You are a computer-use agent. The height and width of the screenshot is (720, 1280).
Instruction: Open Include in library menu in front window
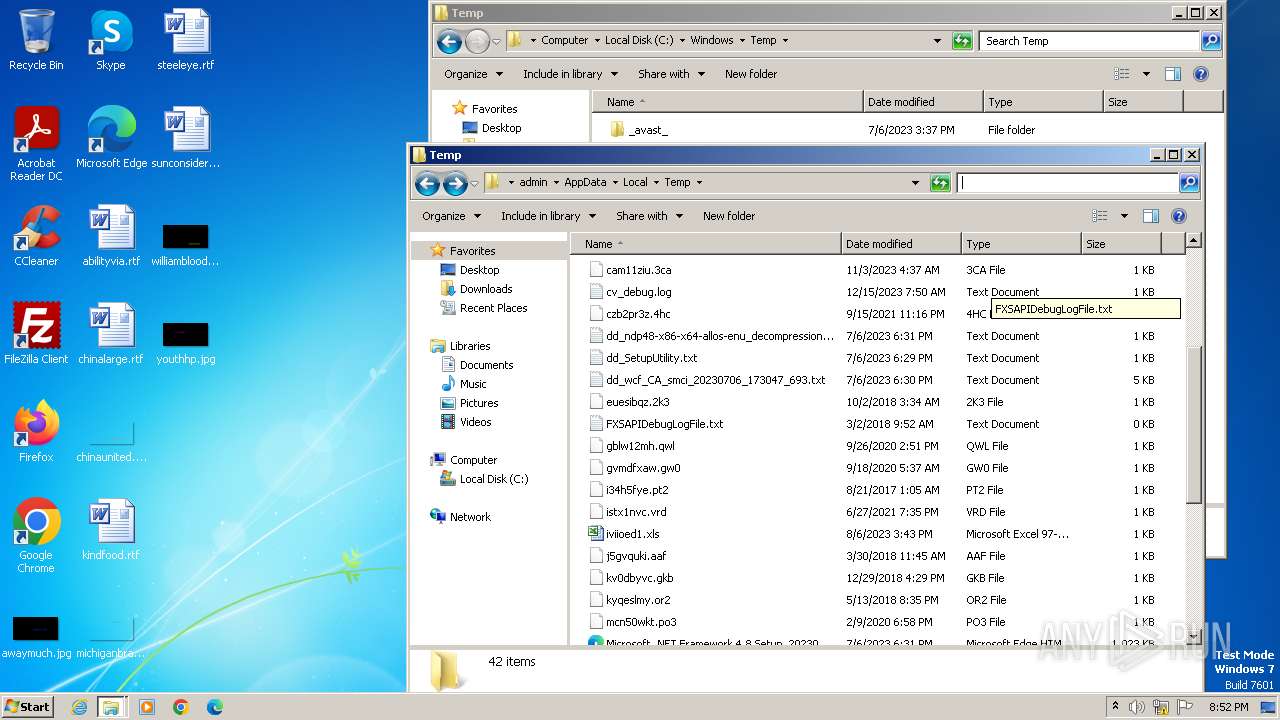(x=548, y=216)
